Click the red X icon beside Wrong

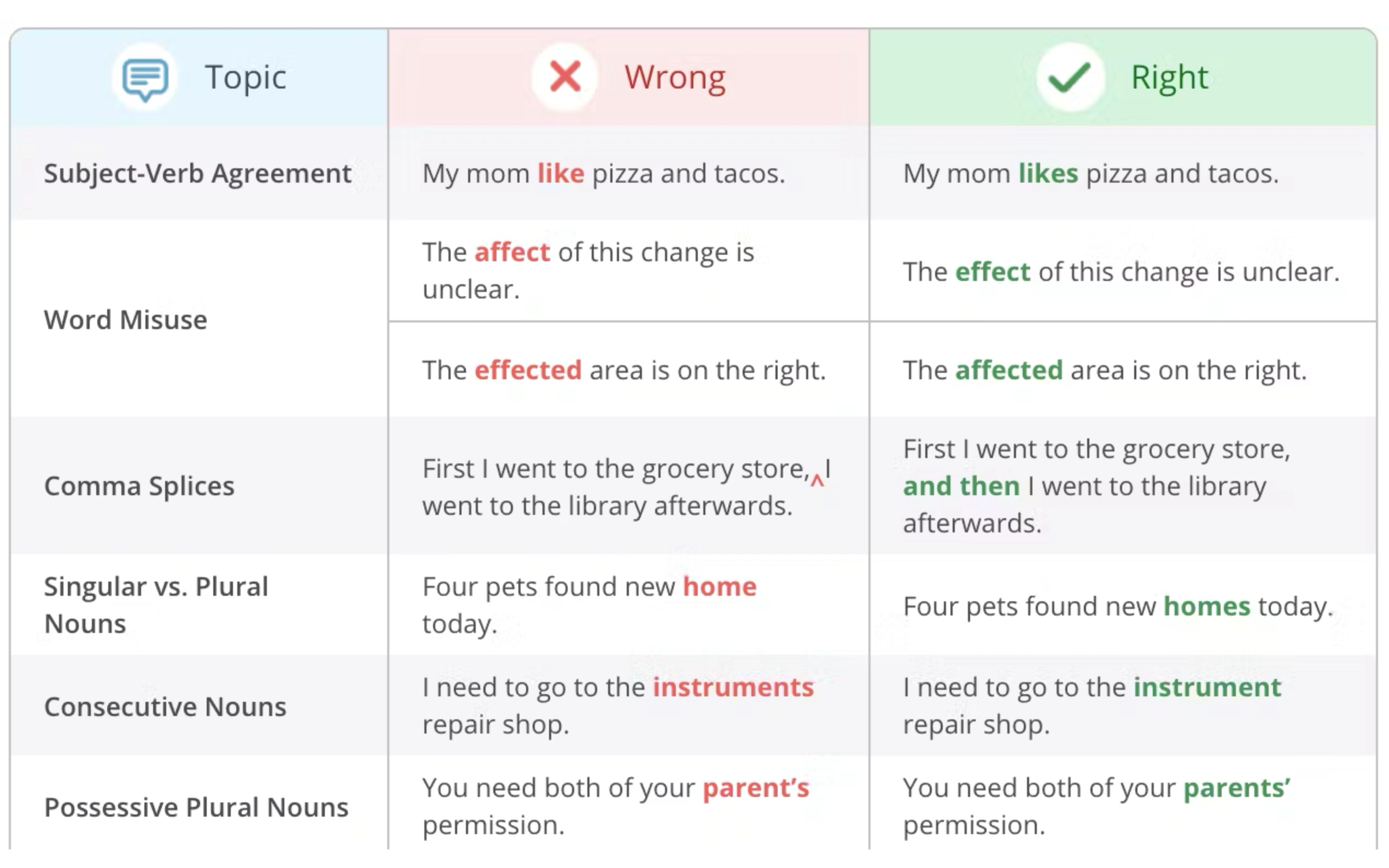tap(564, 77)
